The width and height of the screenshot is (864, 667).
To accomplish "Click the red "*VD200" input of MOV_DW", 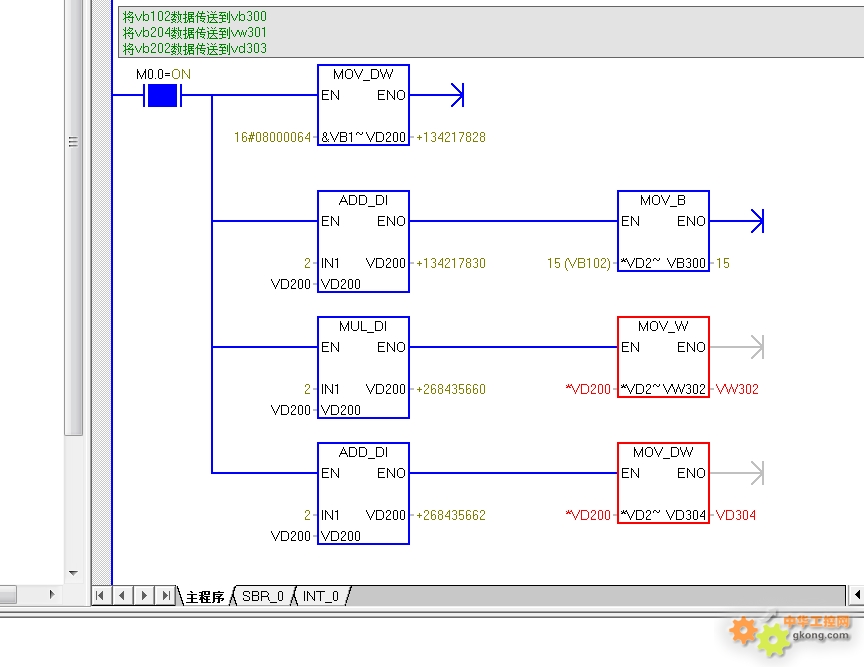I will click(588, 515).
